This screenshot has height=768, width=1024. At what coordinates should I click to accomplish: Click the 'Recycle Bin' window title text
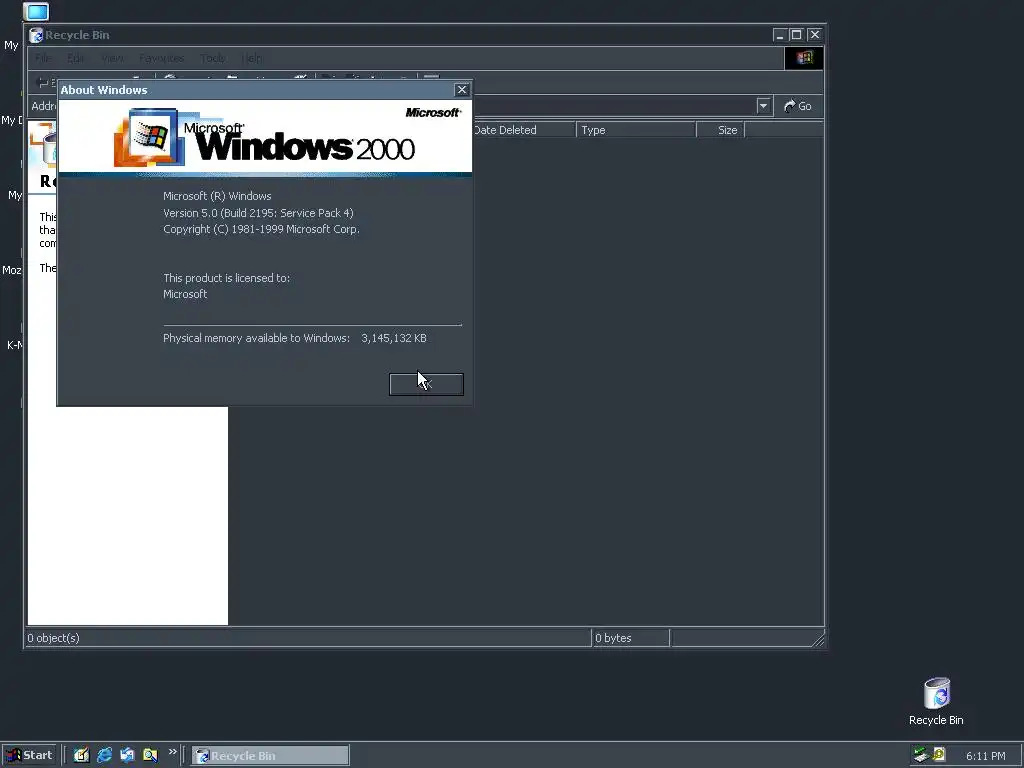tap(77, 35)
